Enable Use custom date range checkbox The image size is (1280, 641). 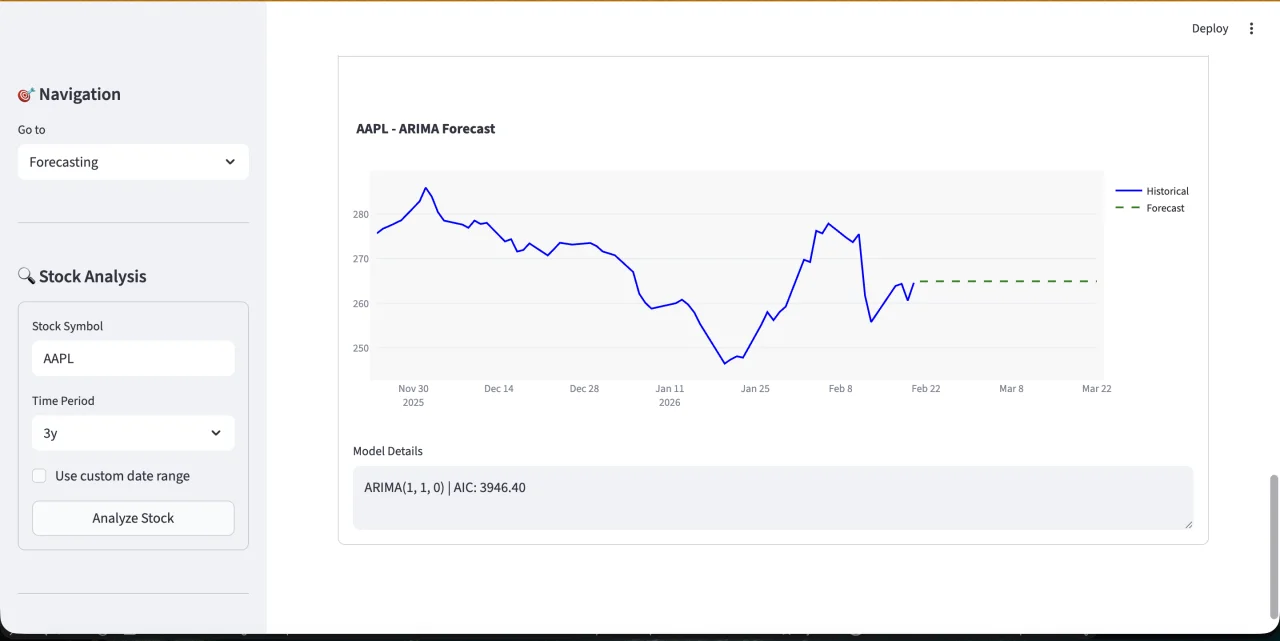[x=39, y=476]
